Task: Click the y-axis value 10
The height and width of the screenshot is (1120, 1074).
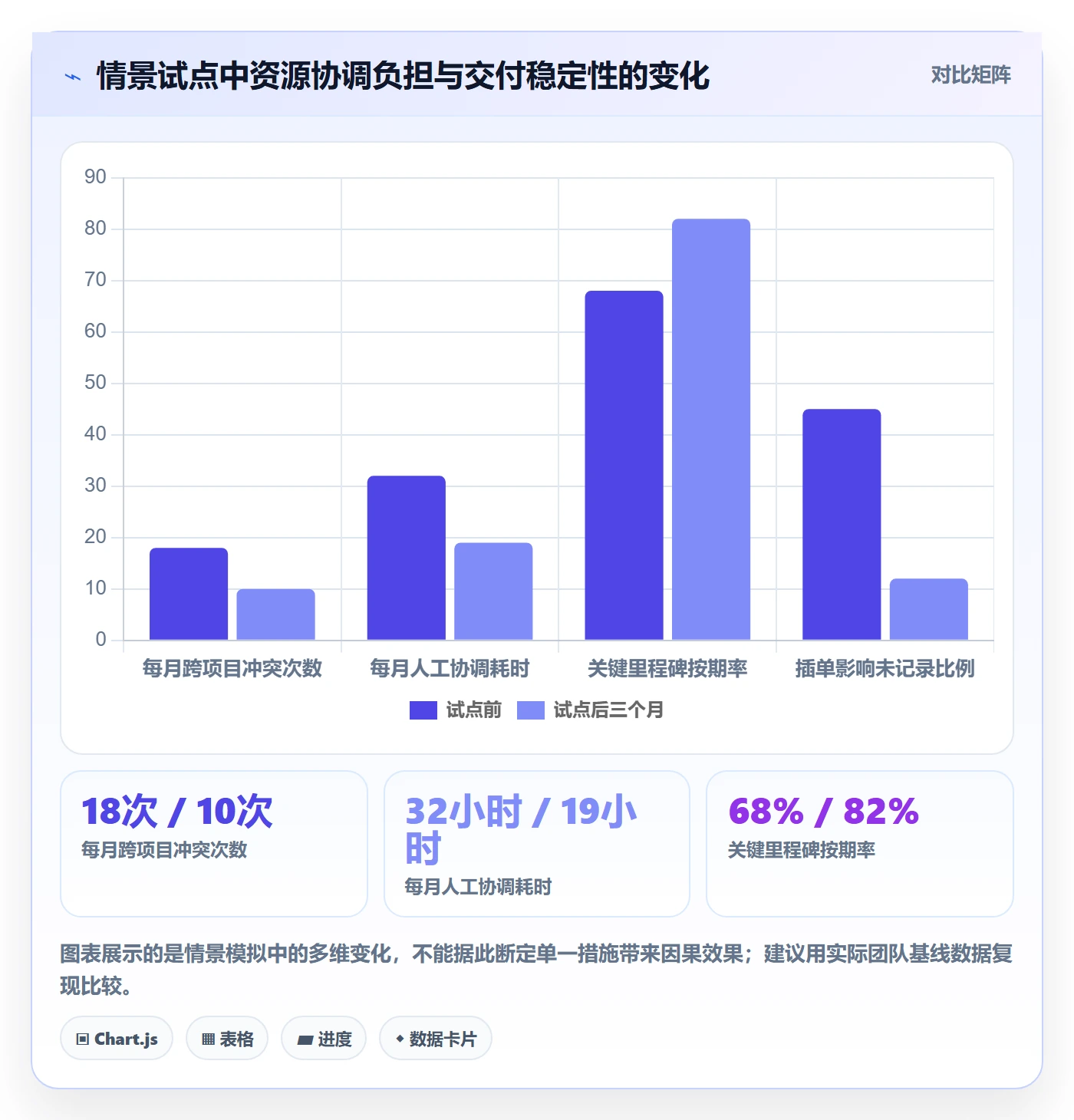Action: pyautogui.click(x=95, y=588)
